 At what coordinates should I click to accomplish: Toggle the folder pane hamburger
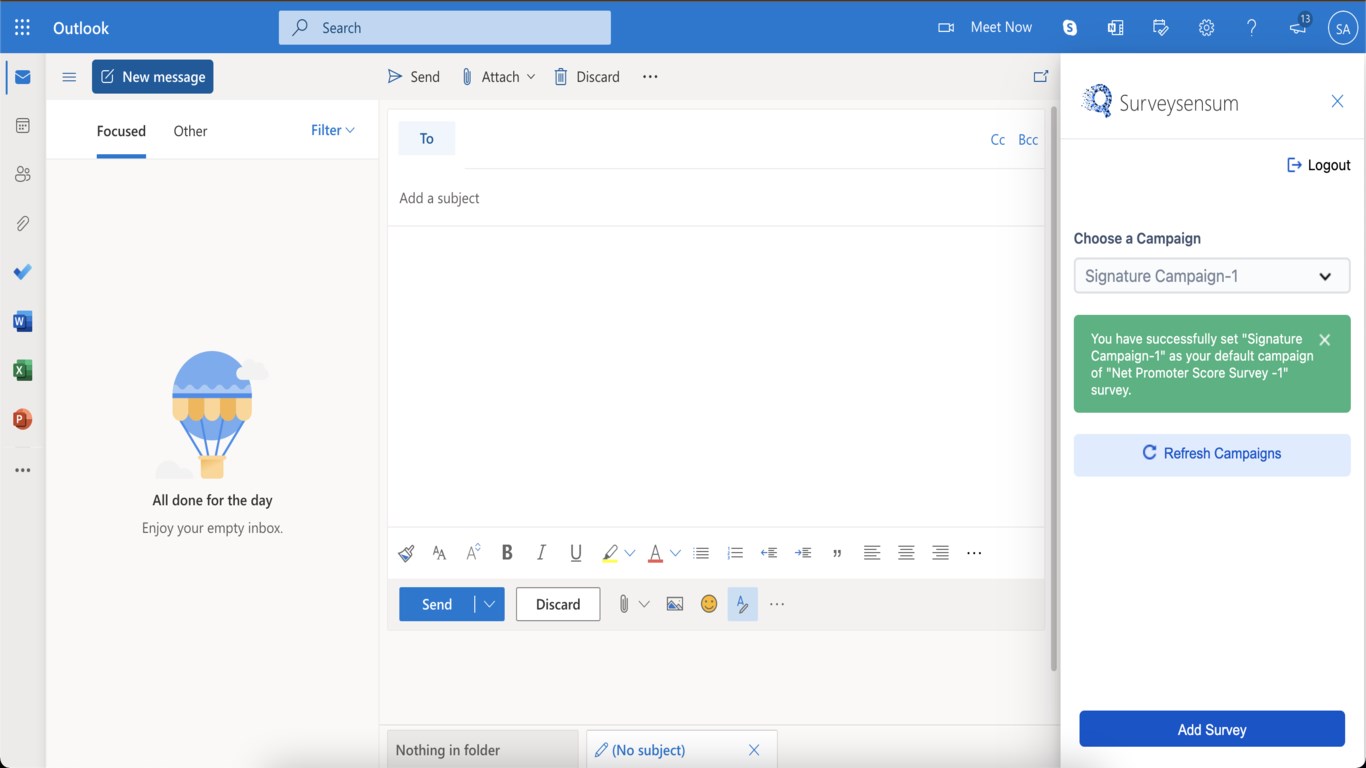pyautogui.click(x=69, y=77)
